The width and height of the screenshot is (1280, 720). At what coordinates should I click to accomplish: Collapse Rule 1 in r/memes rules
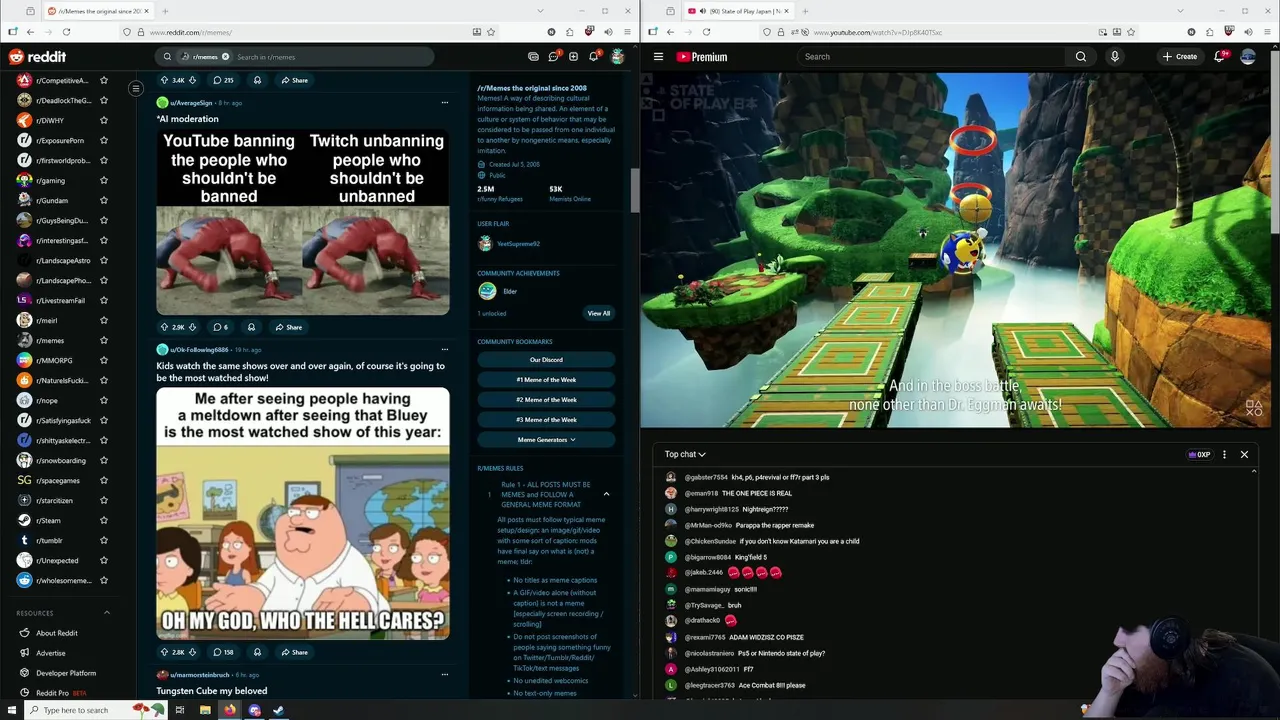pos(606,494)
